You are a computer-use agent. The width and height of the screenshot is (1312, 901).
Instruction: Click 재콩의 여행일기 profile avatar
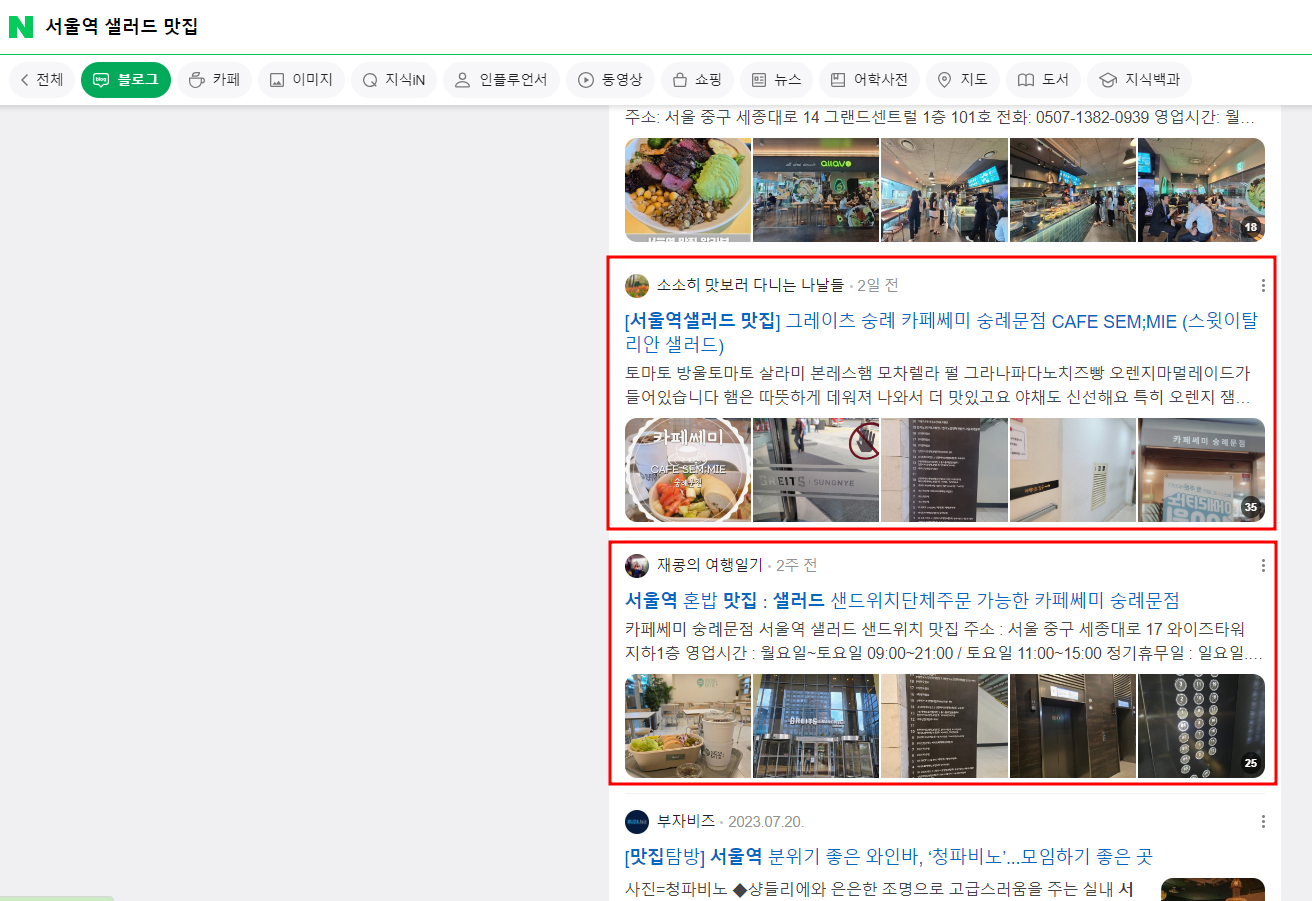[x=637, y=566]
